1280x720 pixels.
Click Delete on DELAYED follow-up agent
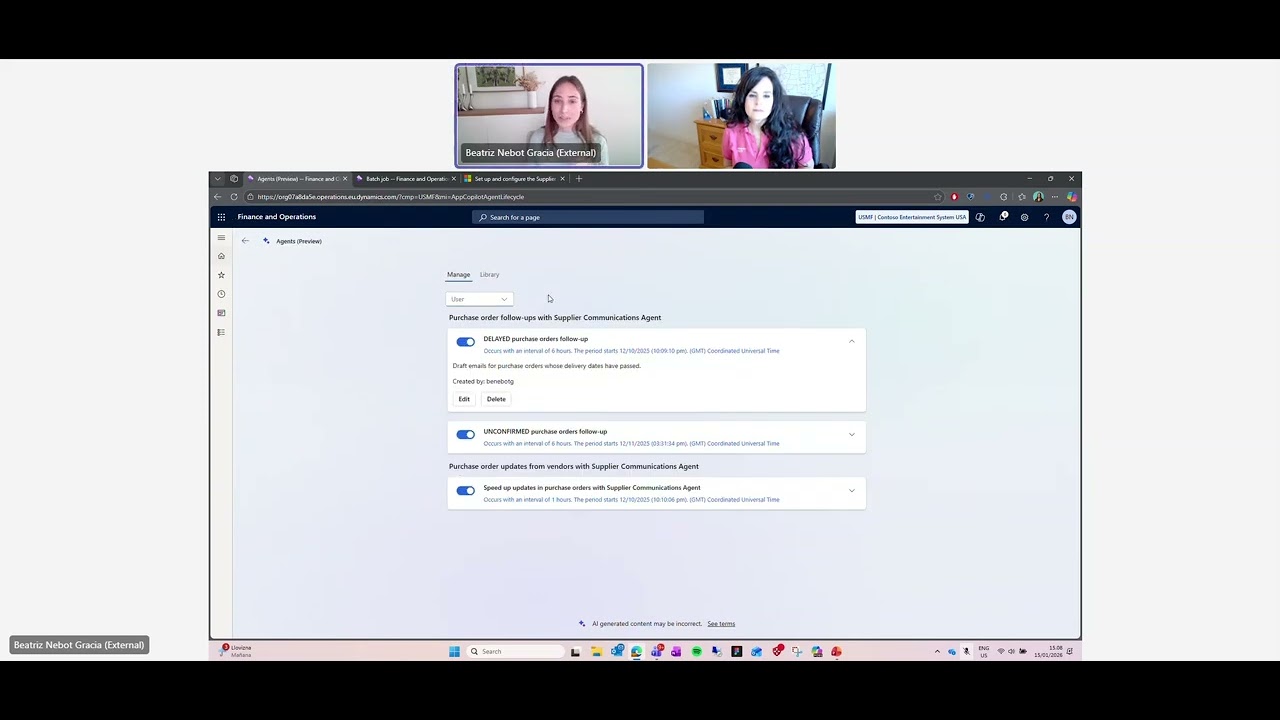[496, 399]
